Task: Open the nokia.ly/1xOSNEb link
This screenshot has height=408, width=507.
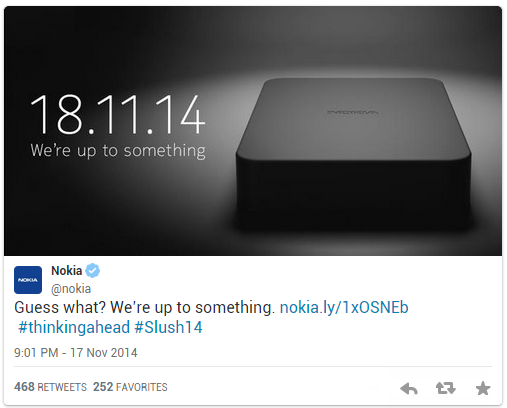Action: (344, 307)
